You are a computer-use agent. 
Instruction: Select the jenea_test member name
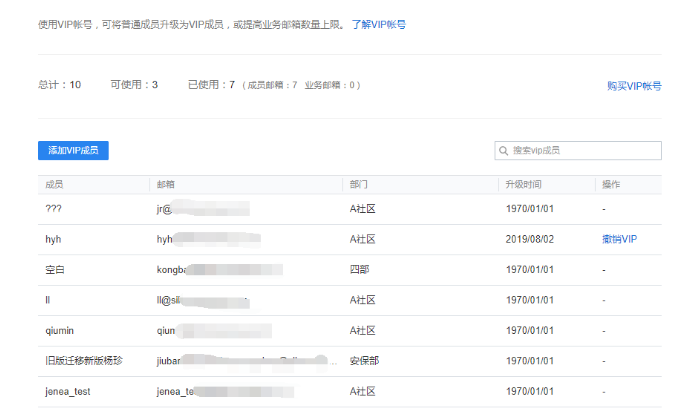click(x=68, y=391)
